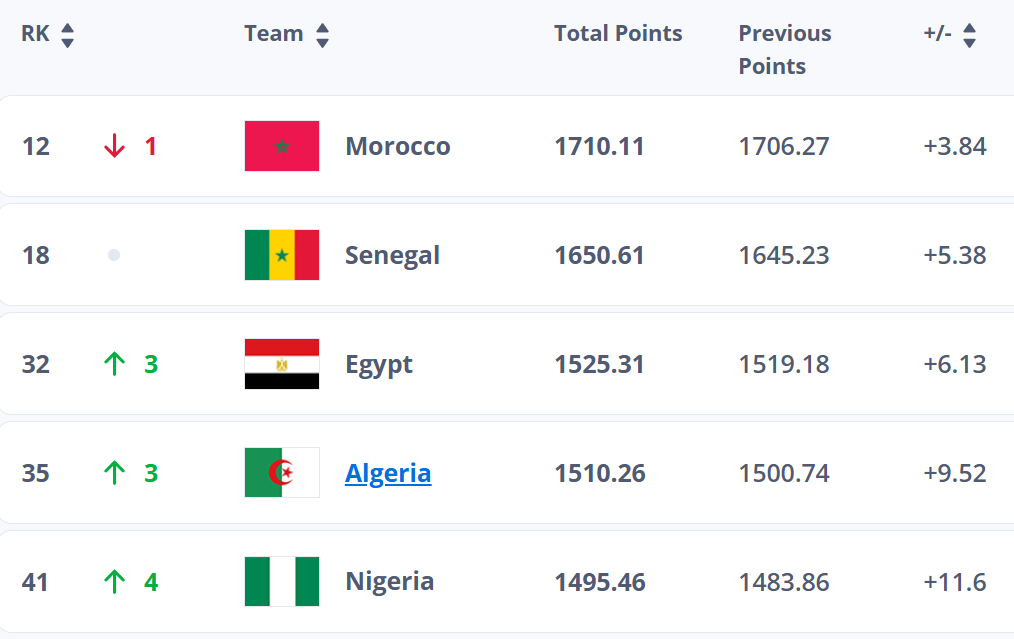The width and height of the screenshot is (1014, 639).
Task: Click the grey dot indicator beside Senegal
Action: tap(113, 255)
